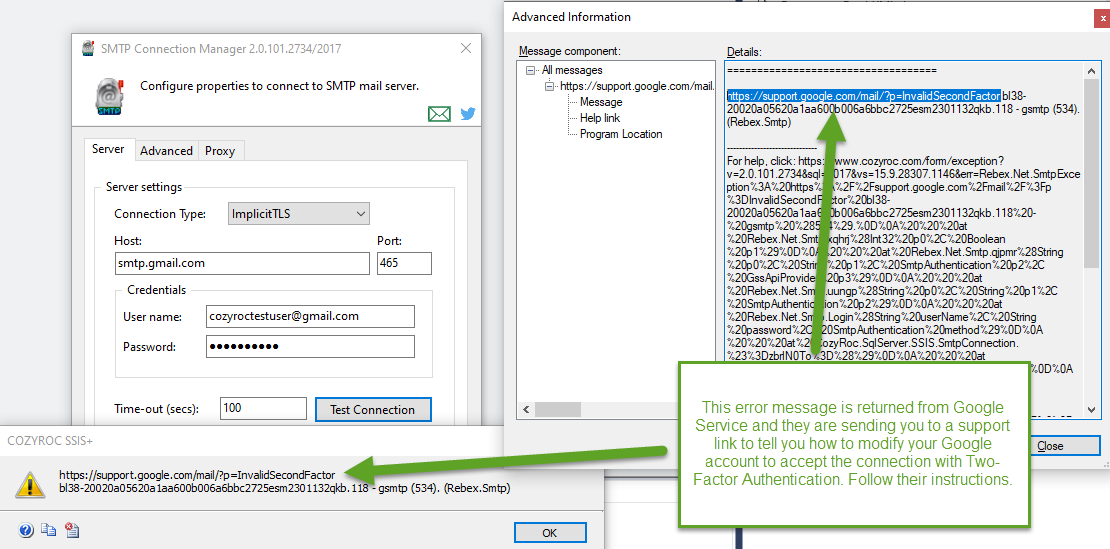Click the 'For help, click' text in Details
The height and width of the screenshot is (549, 1110).
760,161
